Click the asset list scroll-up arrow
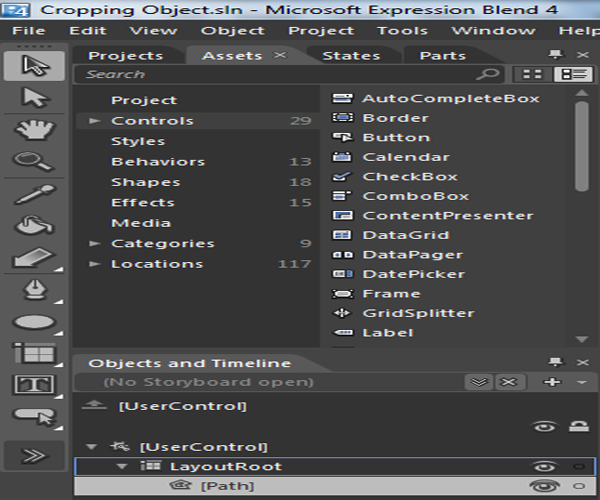 coord(582,93)
